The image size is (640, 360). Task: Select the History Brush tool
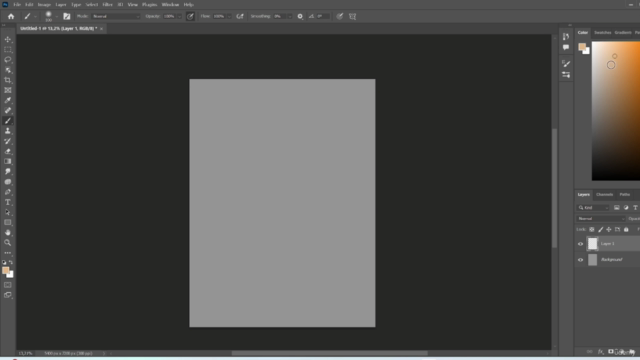(x=8, y=141)
